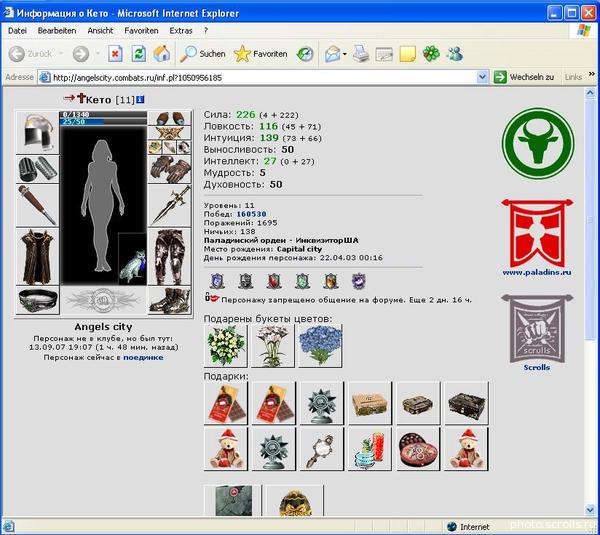This screenshot has height=535, width=600.
Task: Select the purple shield badge
Action: [359, 281]
